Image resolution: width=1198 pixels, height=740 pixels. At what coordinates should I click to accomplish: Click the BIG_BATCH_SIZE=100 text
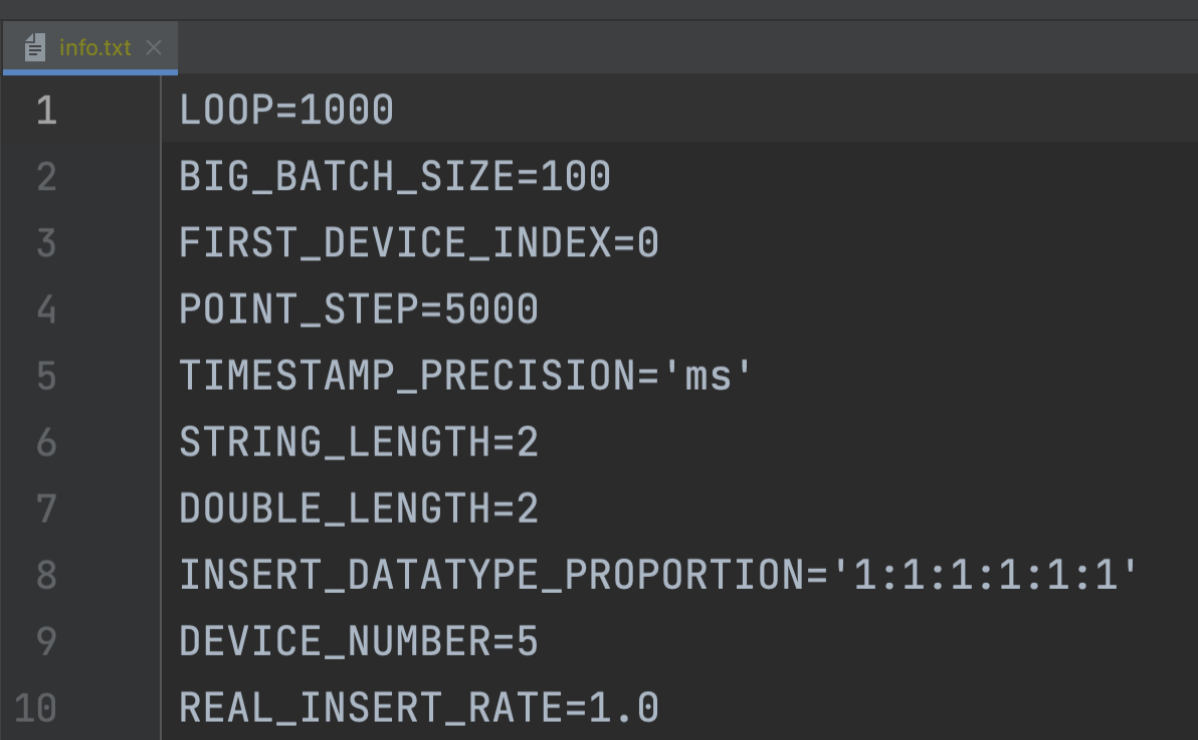tap(394, 176)
